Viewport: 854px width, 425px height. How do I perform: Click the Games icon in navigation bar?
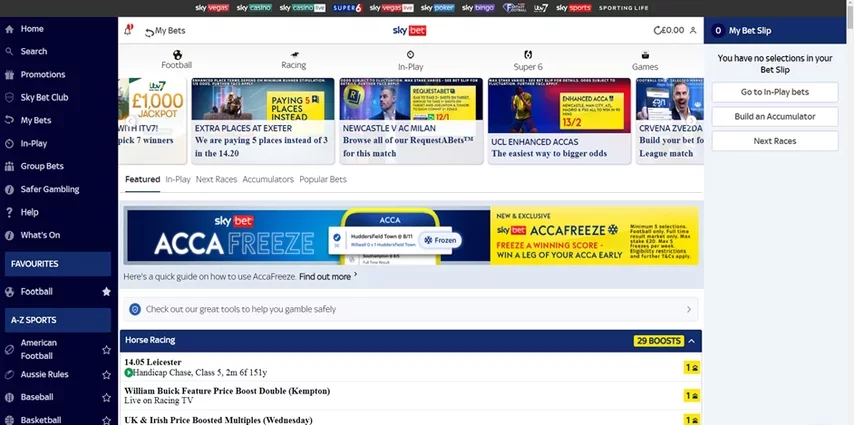[x=645, y=55]
